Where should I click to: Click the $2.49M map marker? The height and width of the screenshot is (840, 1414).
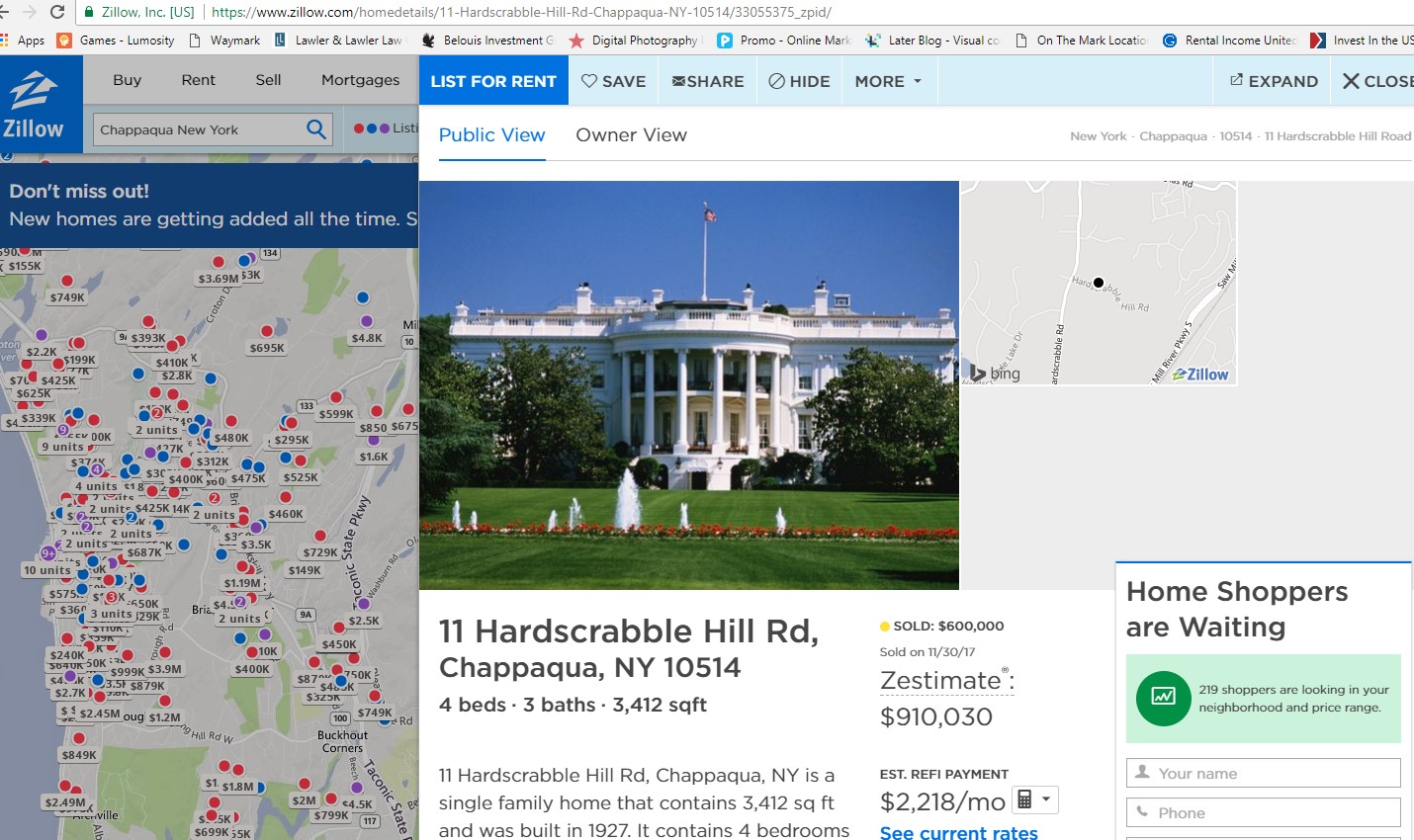coord(65,802)
